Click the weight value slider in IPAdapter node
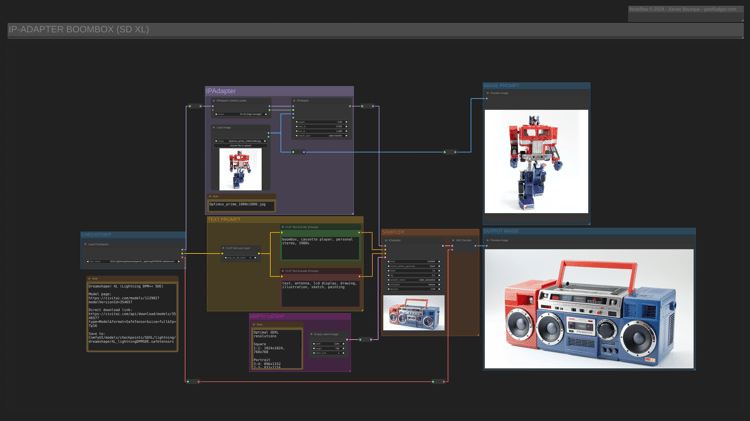This screenshot has height=421, width=750. 320,123
